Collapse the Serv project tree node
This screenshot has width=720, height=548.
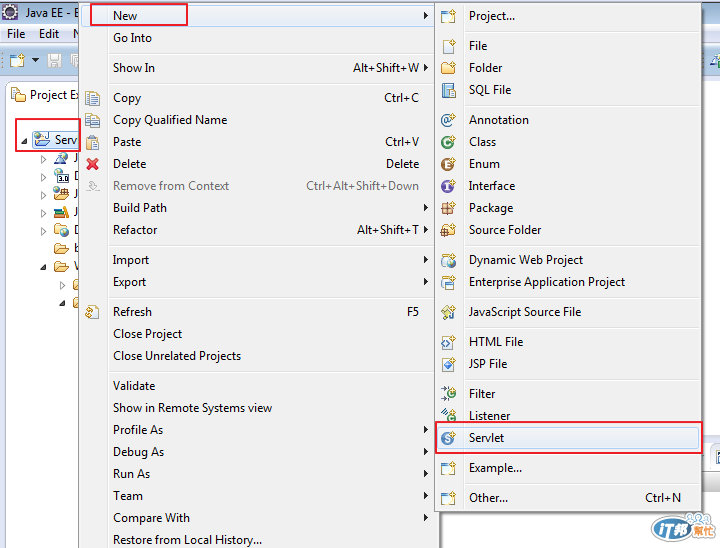point(24,141)
